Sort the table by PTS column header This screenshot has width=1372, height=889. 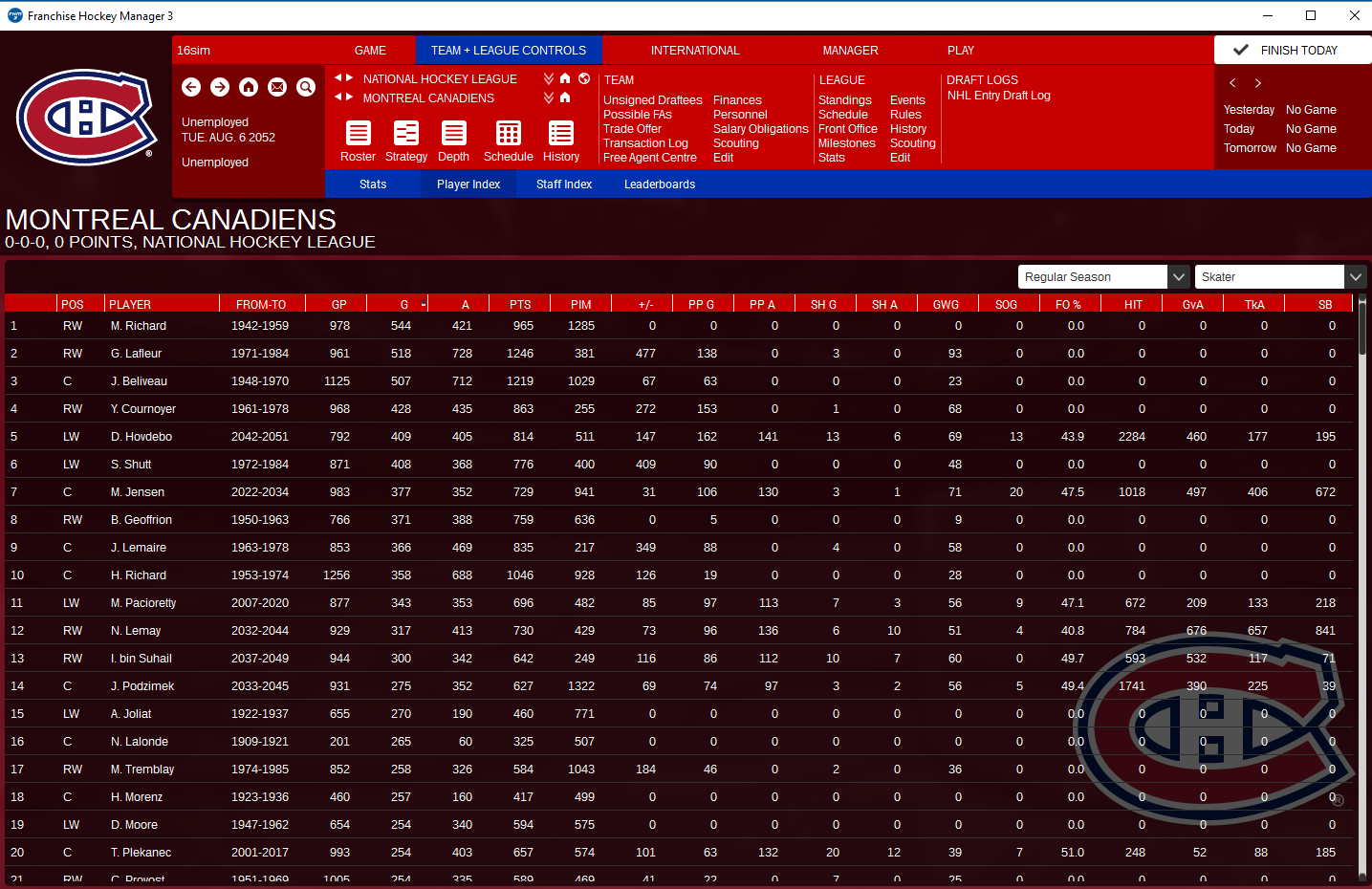pyautogui.click(x=520, y=305)
